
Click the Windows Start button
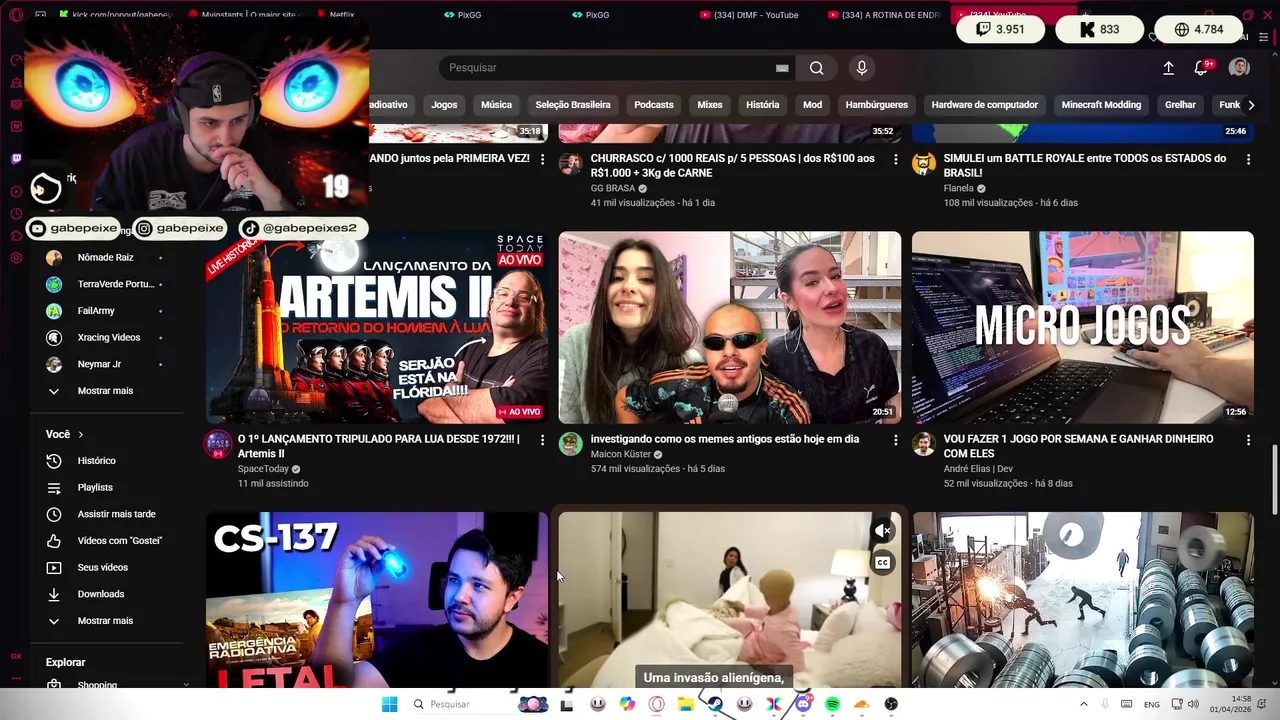click(389, 704)
